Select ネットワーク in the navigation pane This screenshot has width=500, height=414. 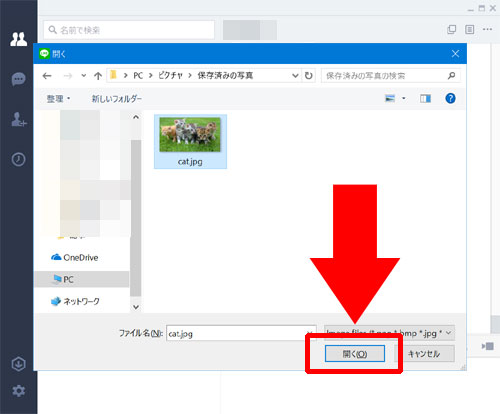[75, 301]
